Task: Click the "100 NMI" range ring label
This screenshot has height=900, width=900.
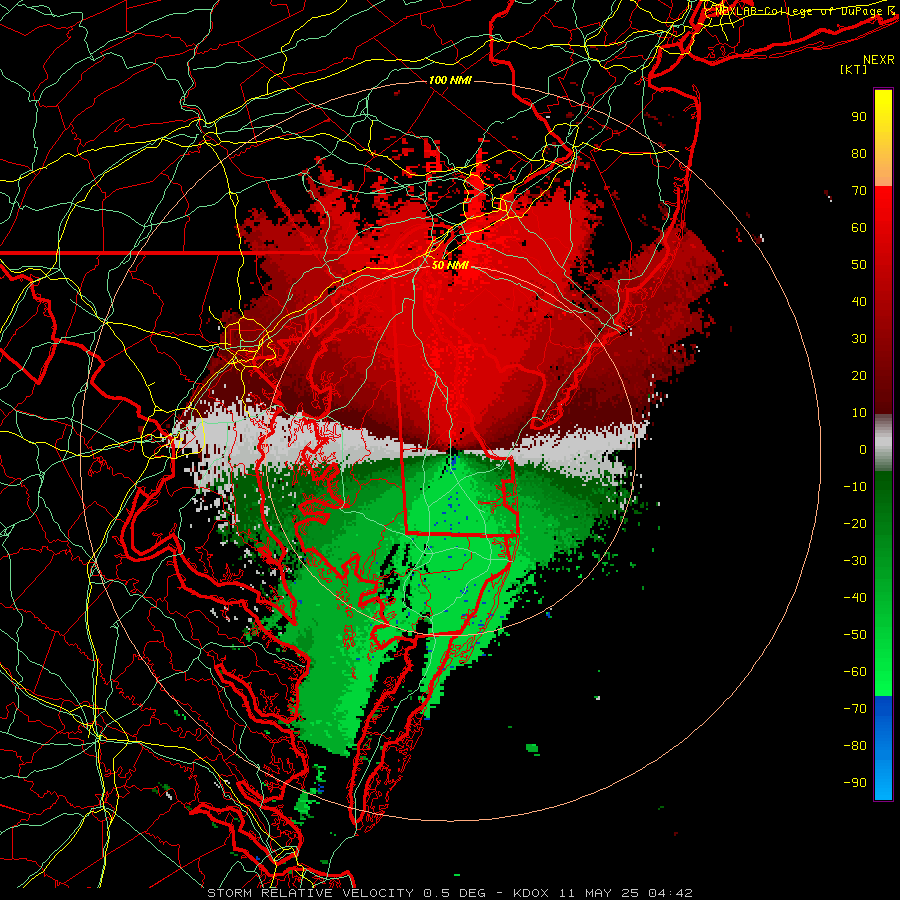Action: pyautogui.click(x=450, y=80)
